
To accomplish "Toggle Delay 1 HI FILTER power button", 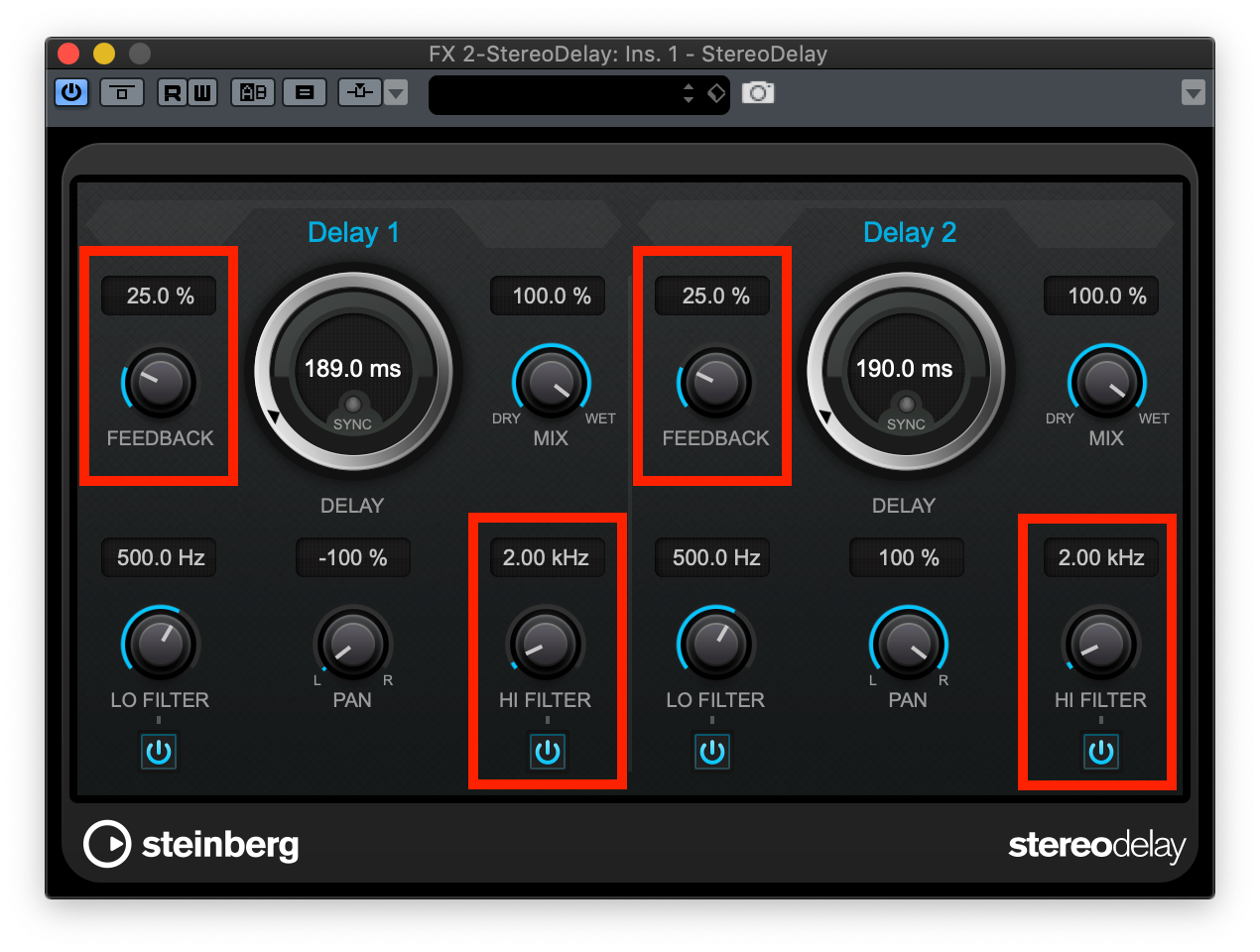I will pos(548,752).
